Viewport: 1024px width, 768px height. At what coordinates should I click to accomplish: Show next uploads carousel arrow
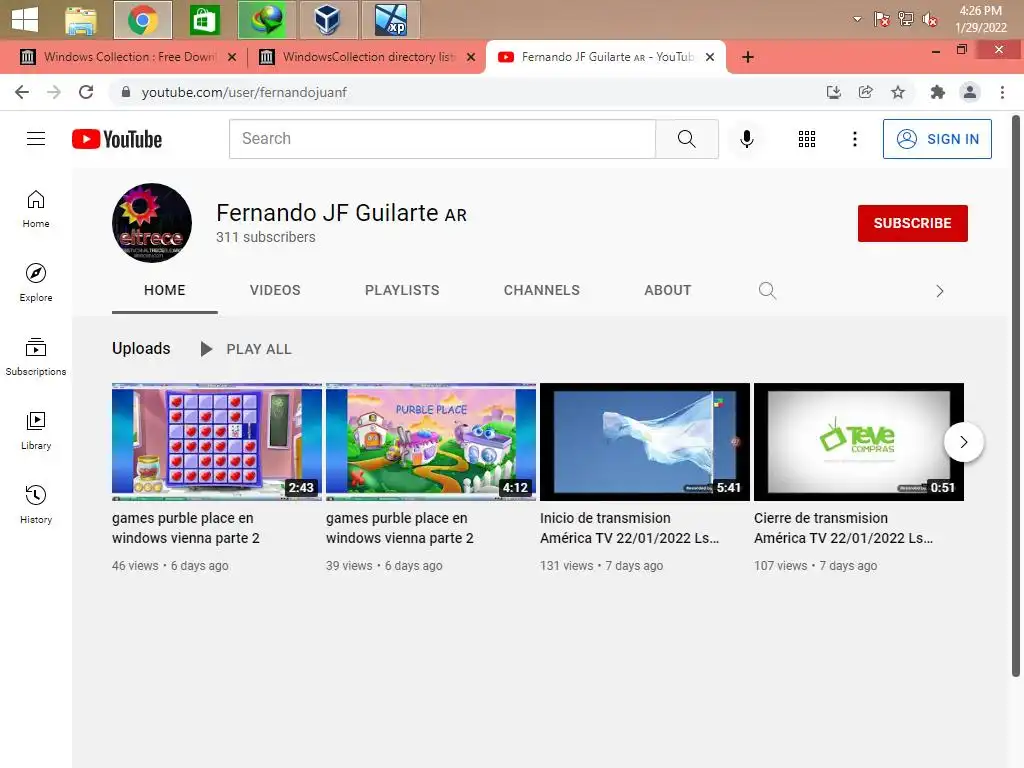(x=963, y=442)
